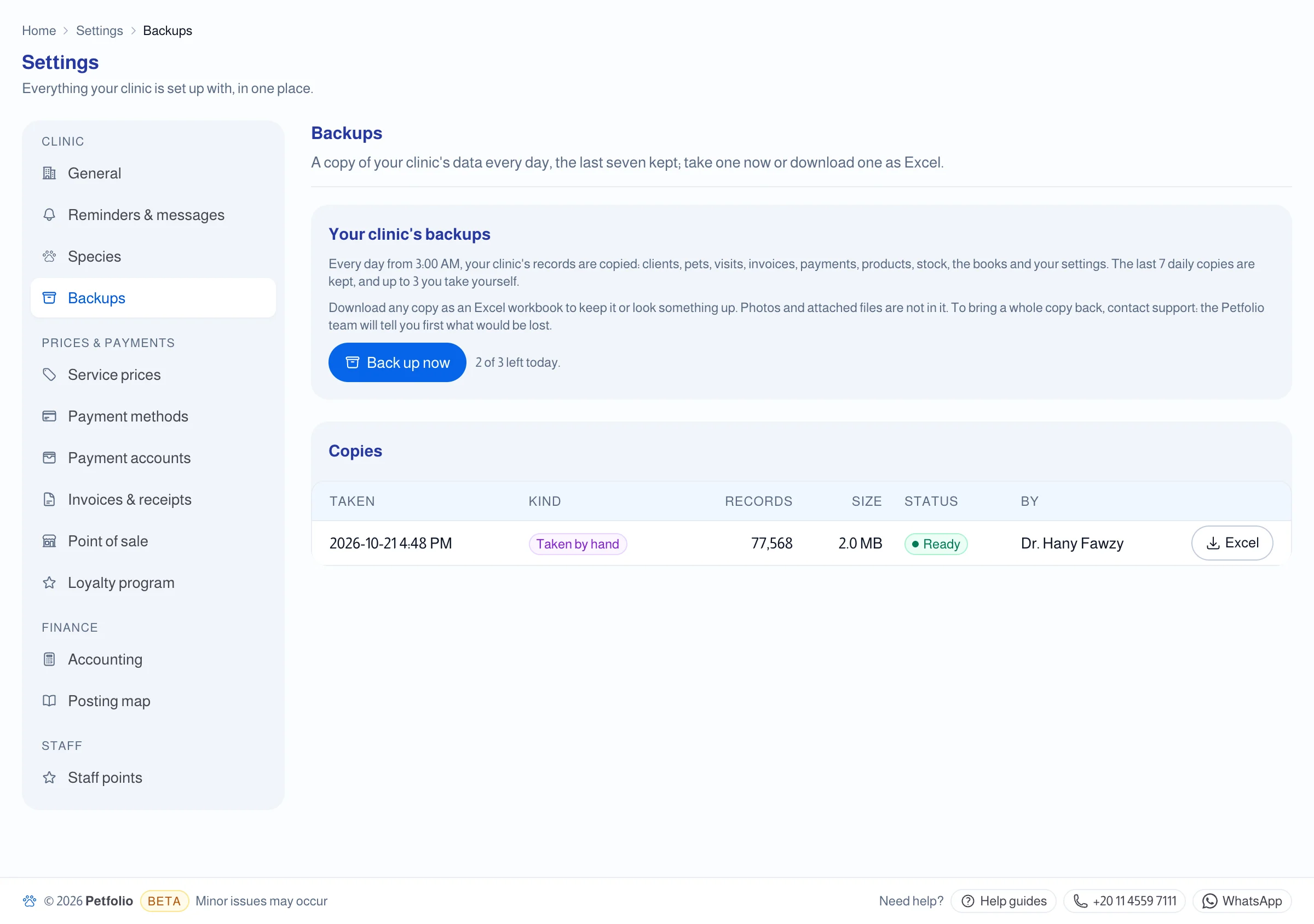Click the tag icon for Service prices
This screenshot has height=924, width=1314.
pos(49,375)
